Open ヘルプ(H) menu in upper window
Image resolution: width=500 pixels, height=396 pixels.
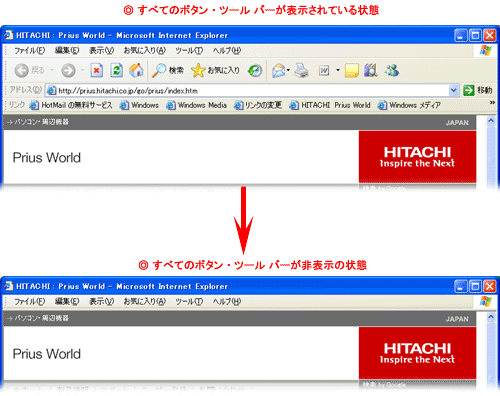(227, 51)
